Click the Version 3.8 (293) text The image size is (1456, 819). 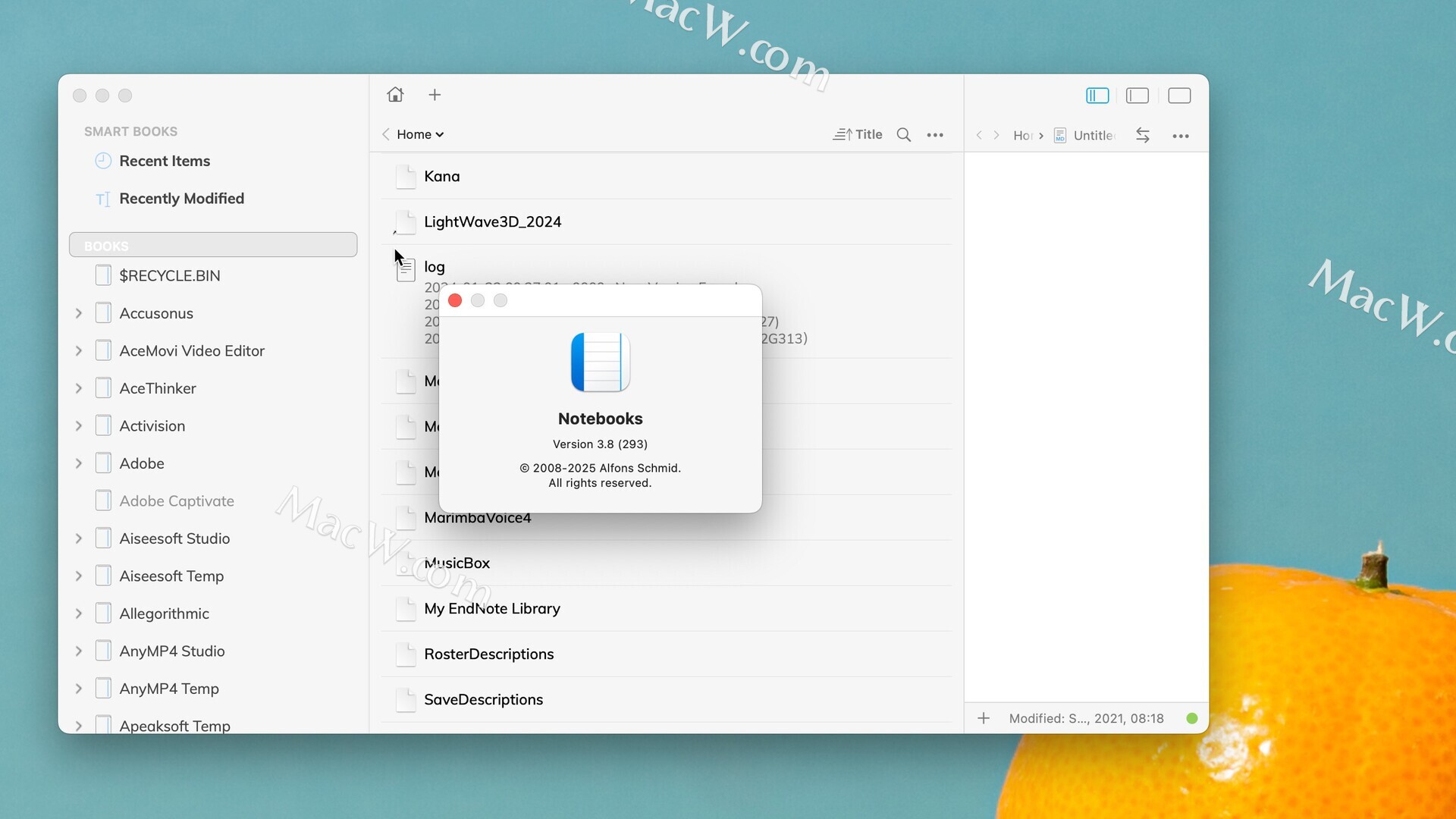pyautogui.click(x=600, y=444)
